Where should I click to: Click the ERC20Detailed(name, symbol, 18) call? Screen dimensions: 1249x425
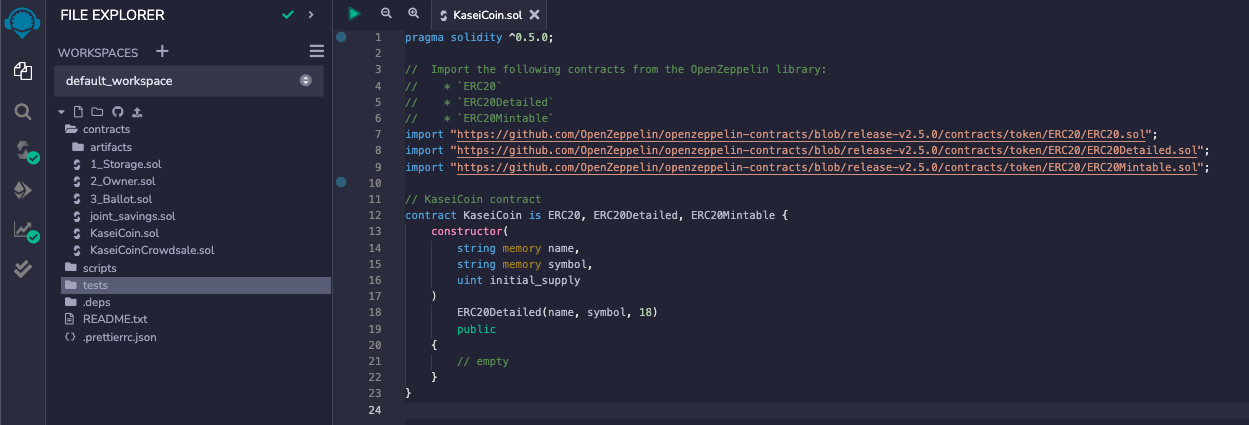pyautogui.click(x=557, y=313)
